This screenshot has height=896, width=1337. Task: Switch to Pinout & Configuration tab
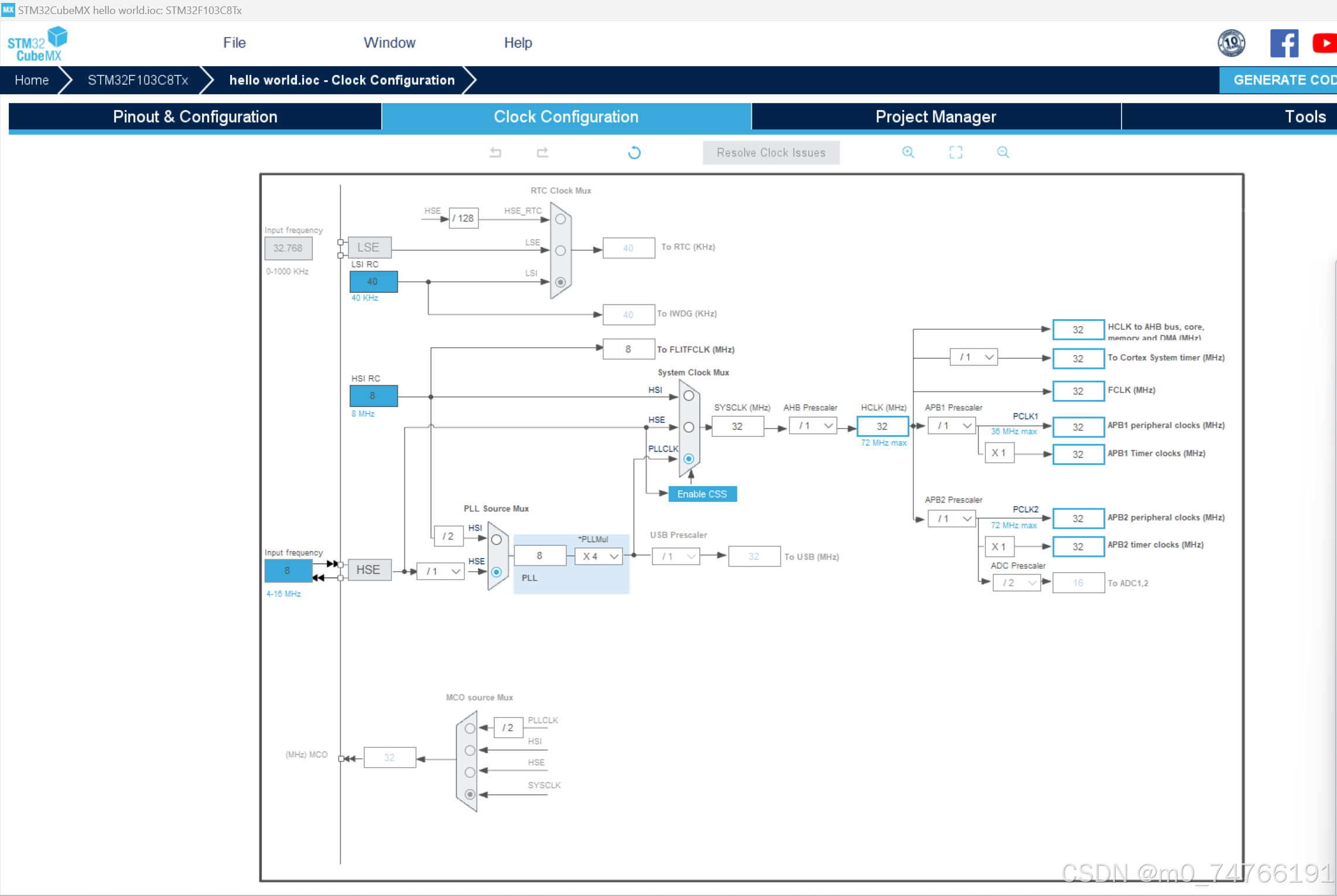click(195, 117)
